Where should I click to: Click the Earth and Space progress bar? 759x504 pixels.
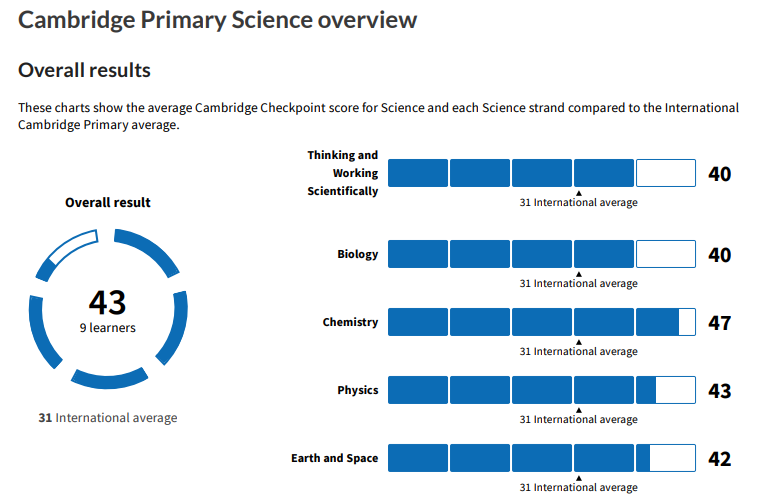[541, 458]
